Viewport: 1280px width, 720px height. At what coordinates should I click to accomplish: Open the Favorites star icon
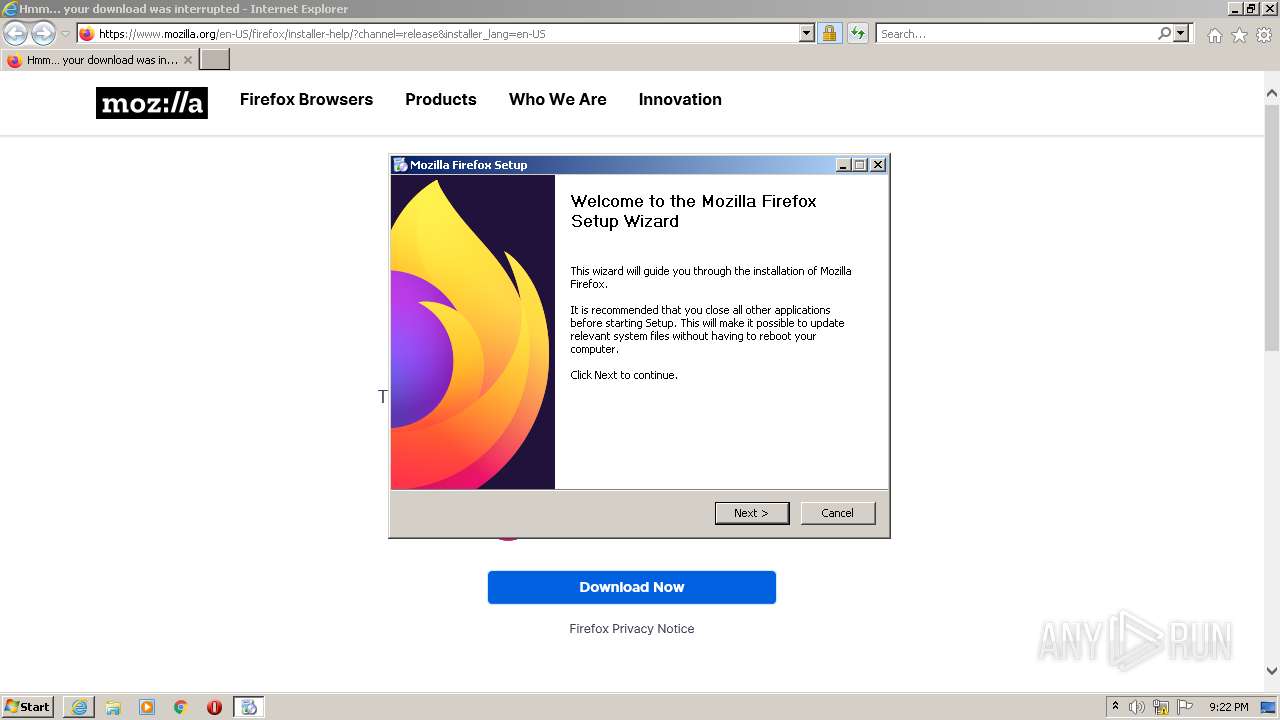[1239, 35]
